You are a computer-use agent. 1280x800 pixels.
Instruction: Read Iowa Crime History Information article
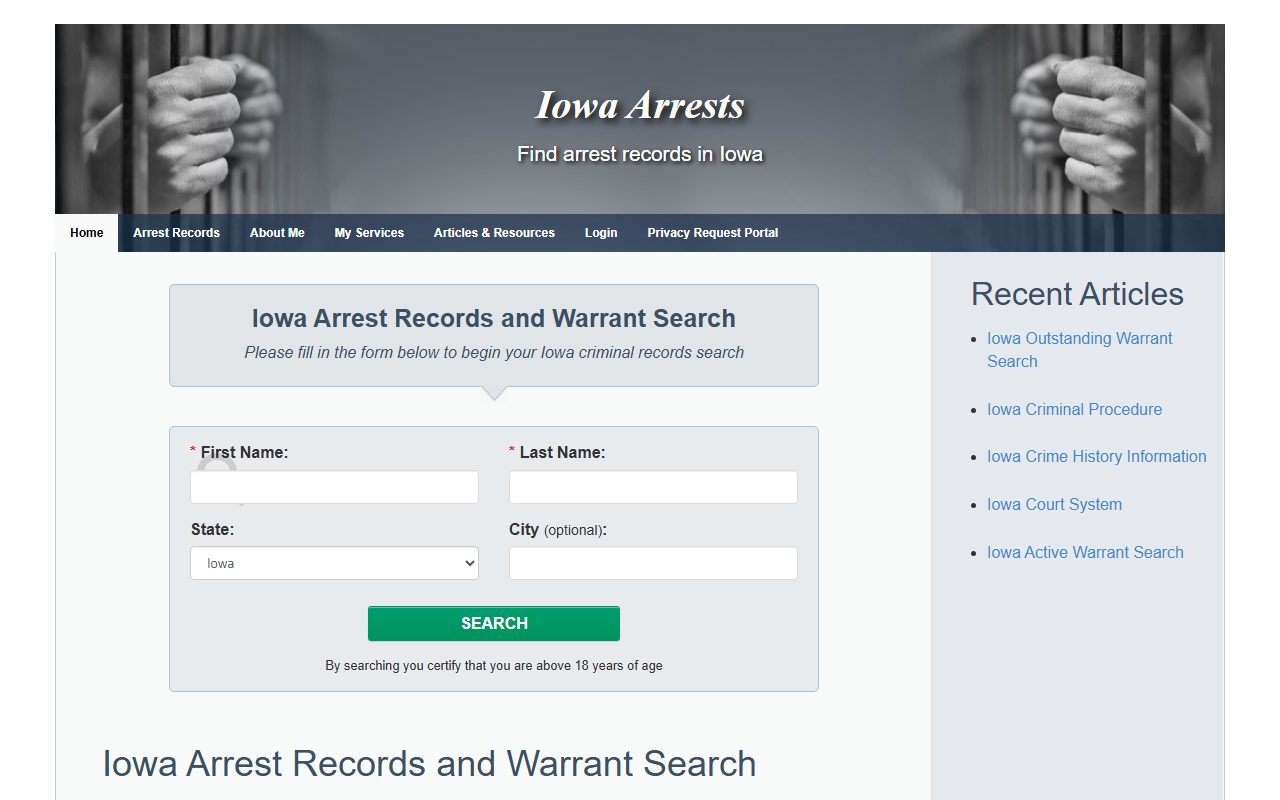[1096, 456]
